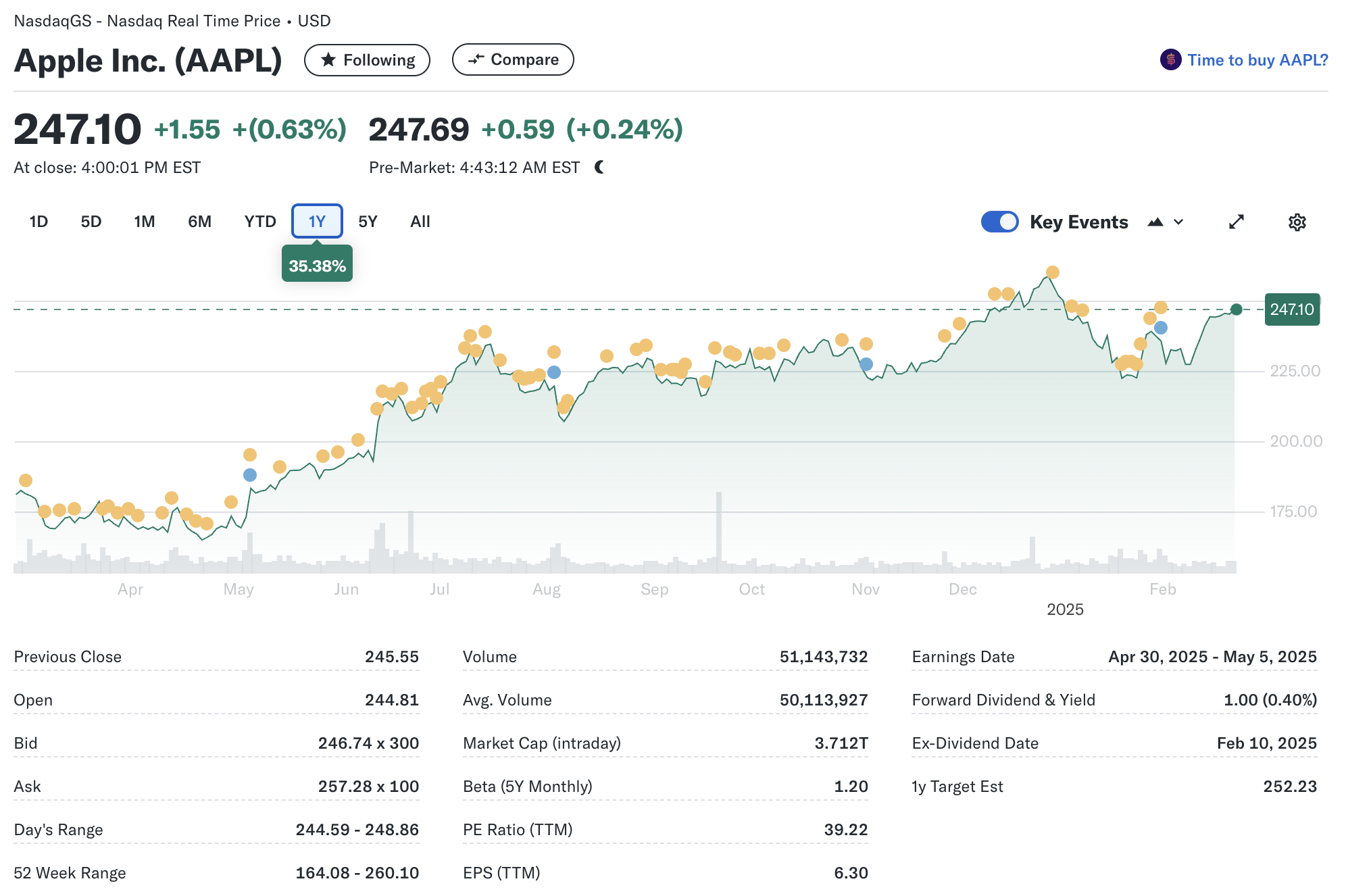Click the 247.10 price label on the chart axis
The width and height of the screenshot is (1346, 896).
1291,309
